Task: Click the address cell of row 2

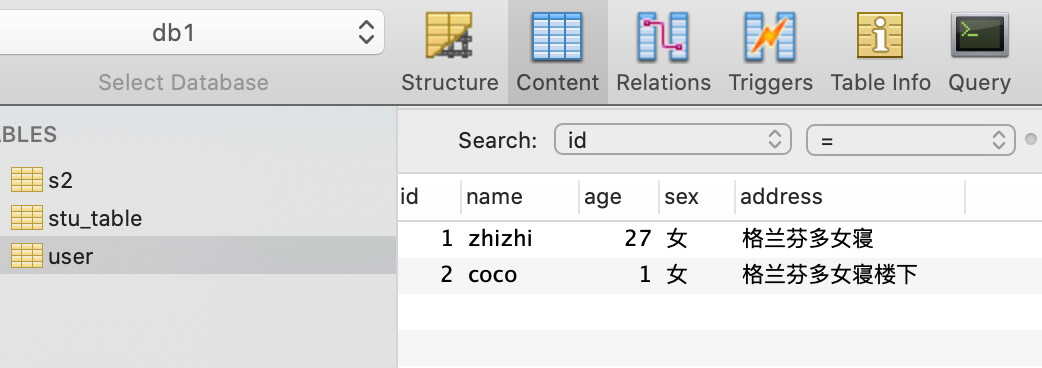Action: click(x=850, y=274)
